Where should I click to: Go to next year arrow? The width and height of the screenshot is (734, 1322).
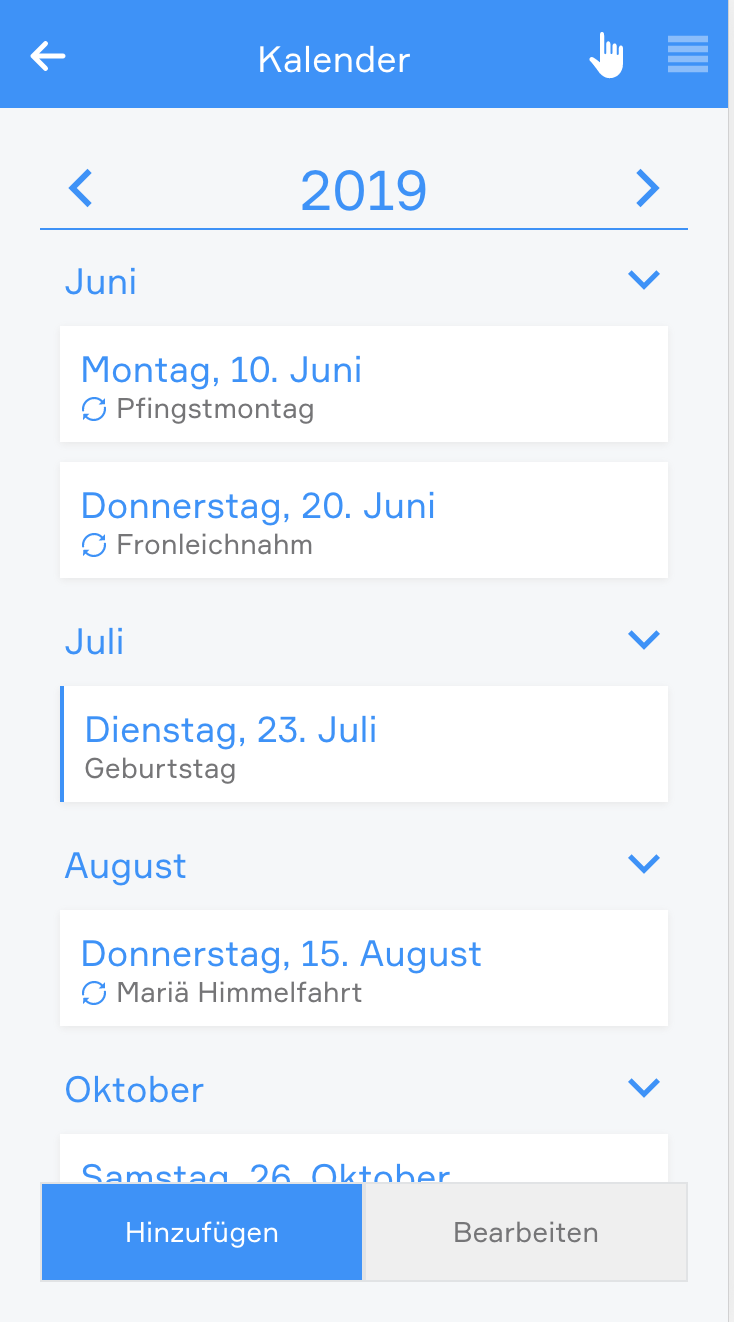click(648, 188)
